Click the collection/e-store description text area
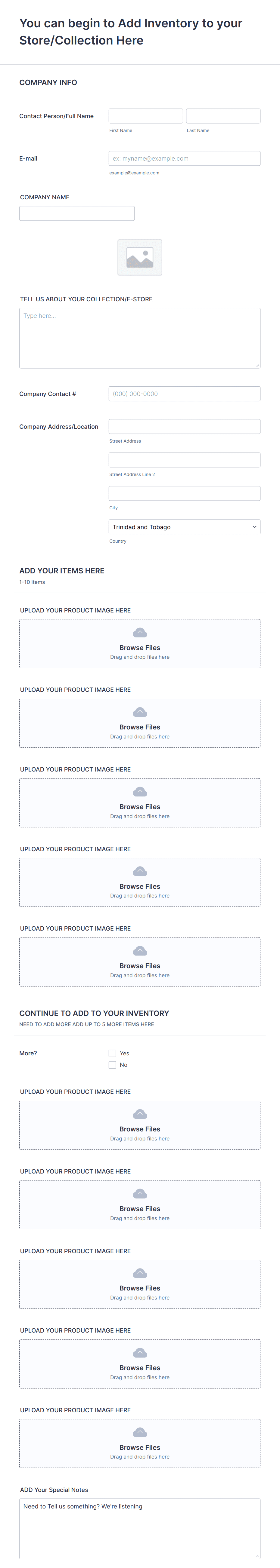 (x=140, y=338)
